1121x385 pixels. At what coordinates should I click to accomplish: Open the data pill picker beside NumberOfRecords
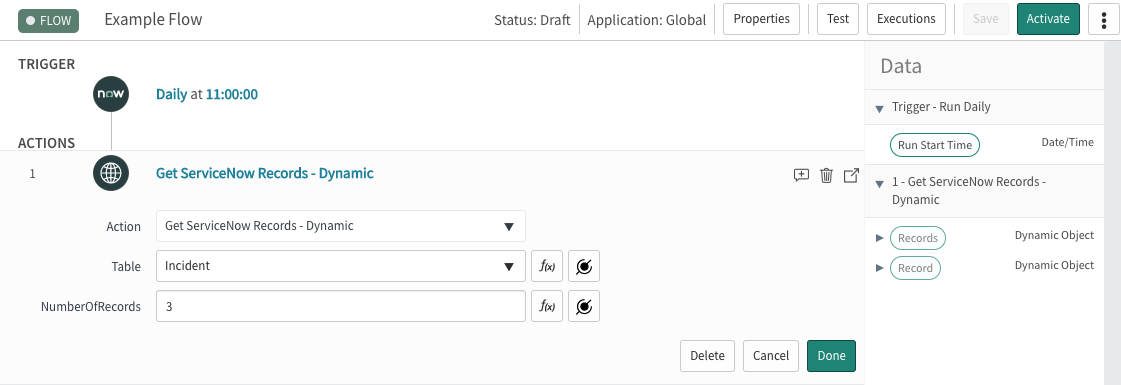point(584,306)
